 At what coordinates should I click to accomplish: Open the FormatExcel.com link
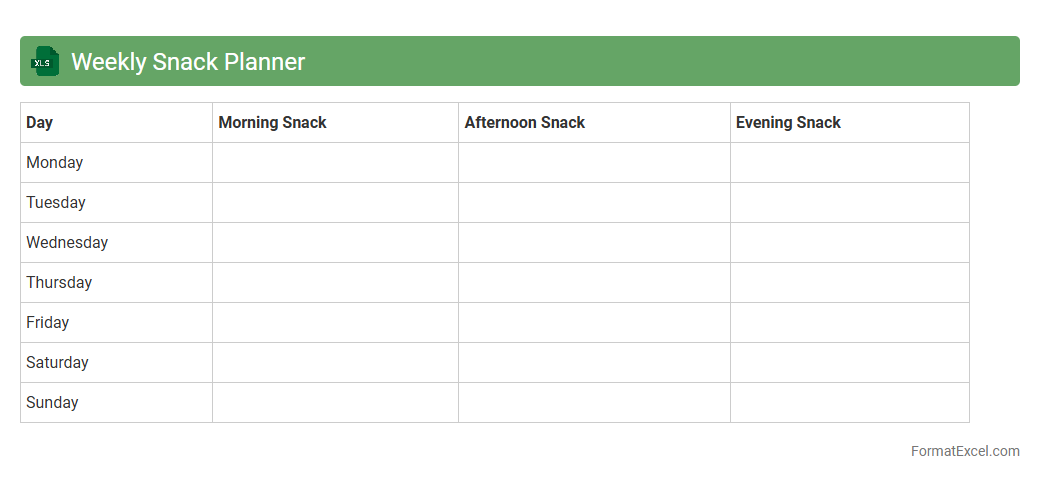point(964,451)
